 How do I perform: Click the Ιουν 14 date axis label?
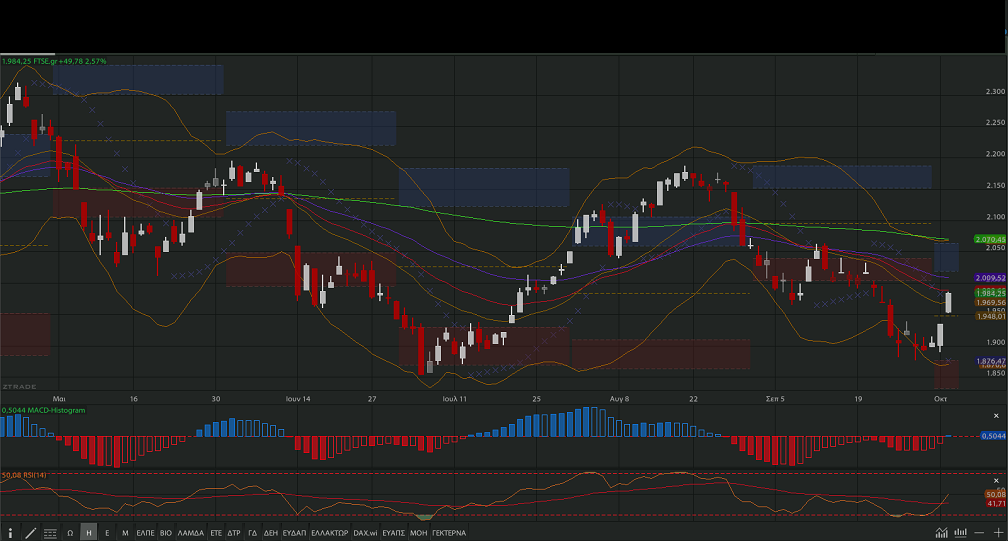click(298, 398)
